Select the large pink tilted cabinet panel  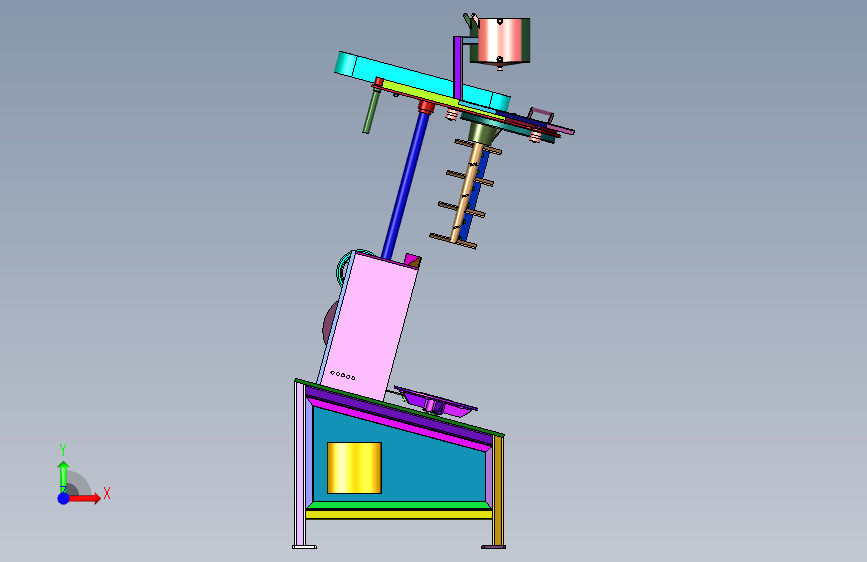pos(369,327)
